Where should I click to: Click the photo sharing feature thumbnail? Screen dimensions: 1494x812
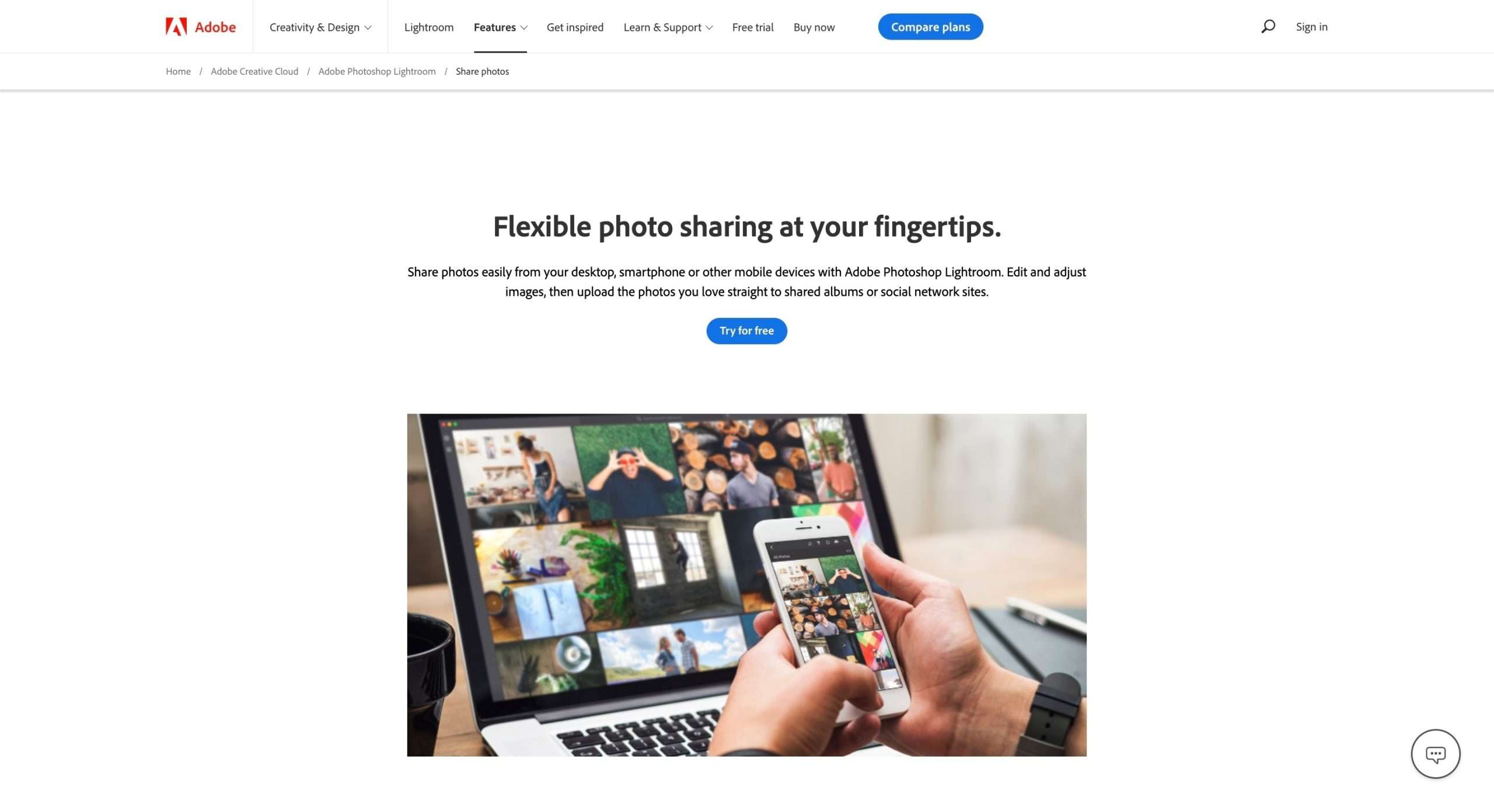click(747, 585)
